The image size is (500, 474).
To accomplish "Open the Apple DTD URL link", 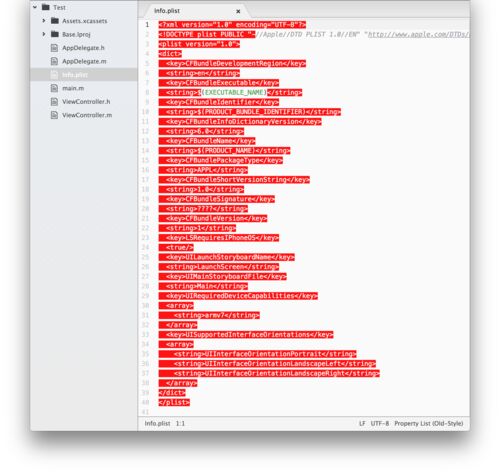I will pyautogui.click(x=419, y=34).
